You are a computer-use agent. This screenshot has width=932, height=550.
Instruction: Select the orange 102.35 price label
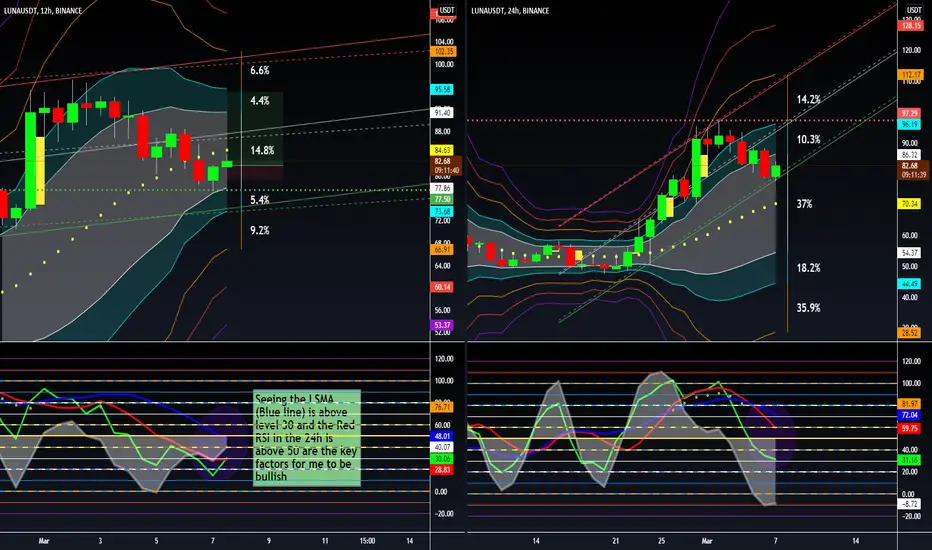click(x=444, y=52)
